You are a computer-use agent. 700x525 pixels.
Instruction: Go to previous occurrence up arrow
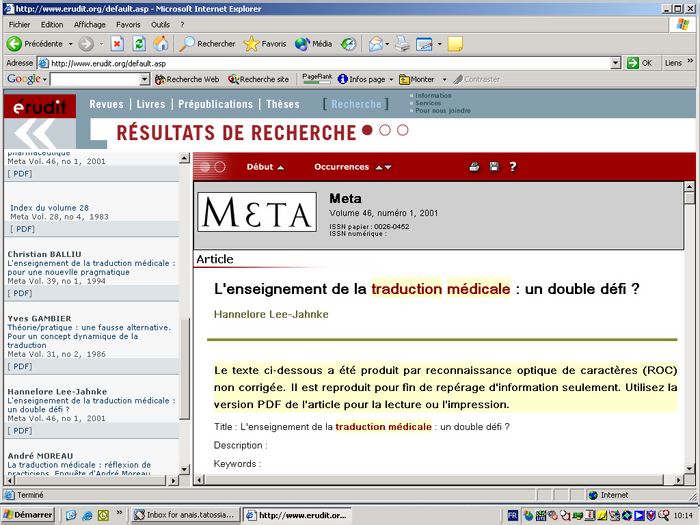pyautogui.click(x=379, y=167)
